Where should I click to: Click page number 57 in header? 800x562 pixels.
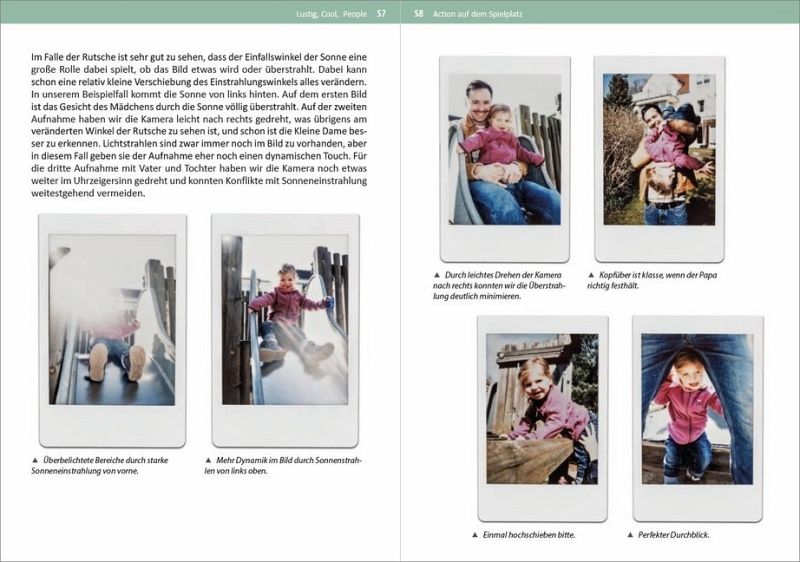click(381, 14)
